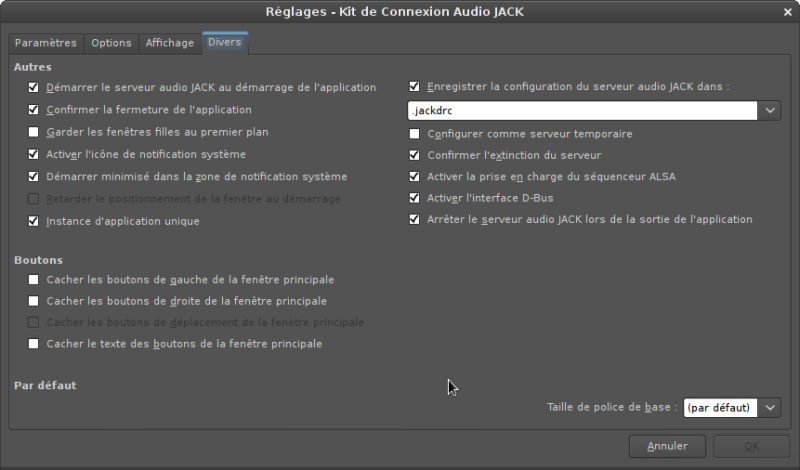
Task: Close the Réglages dialog window
Action: pos(787,12)
